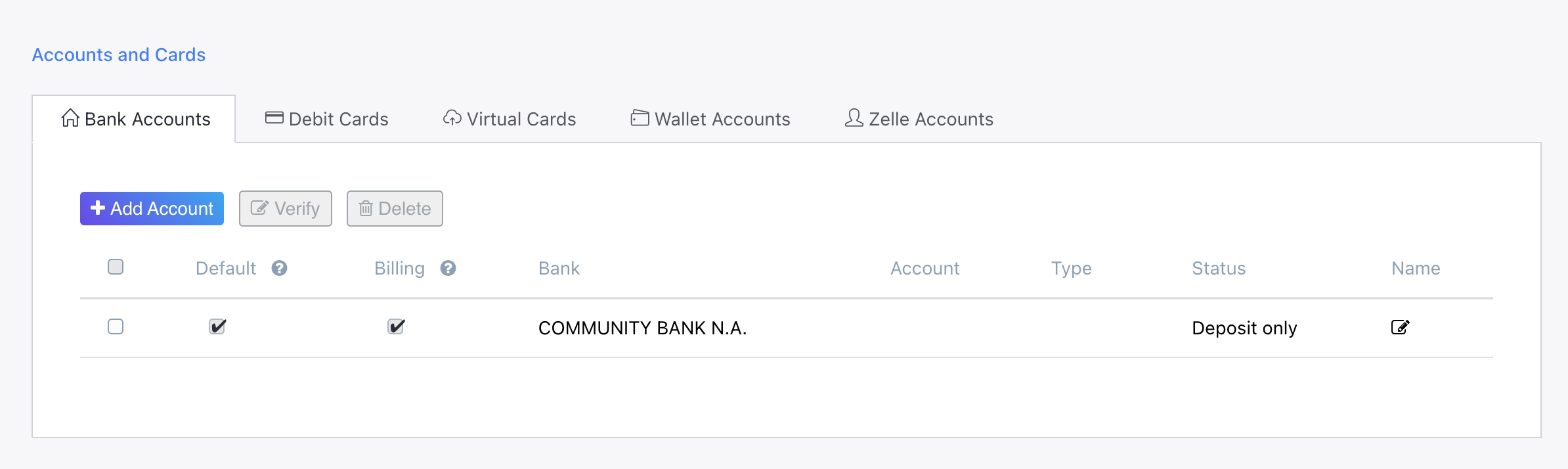The image size is (1568, 469).
Task: Click the Status column header
Action: click(x=1219, y=268)
